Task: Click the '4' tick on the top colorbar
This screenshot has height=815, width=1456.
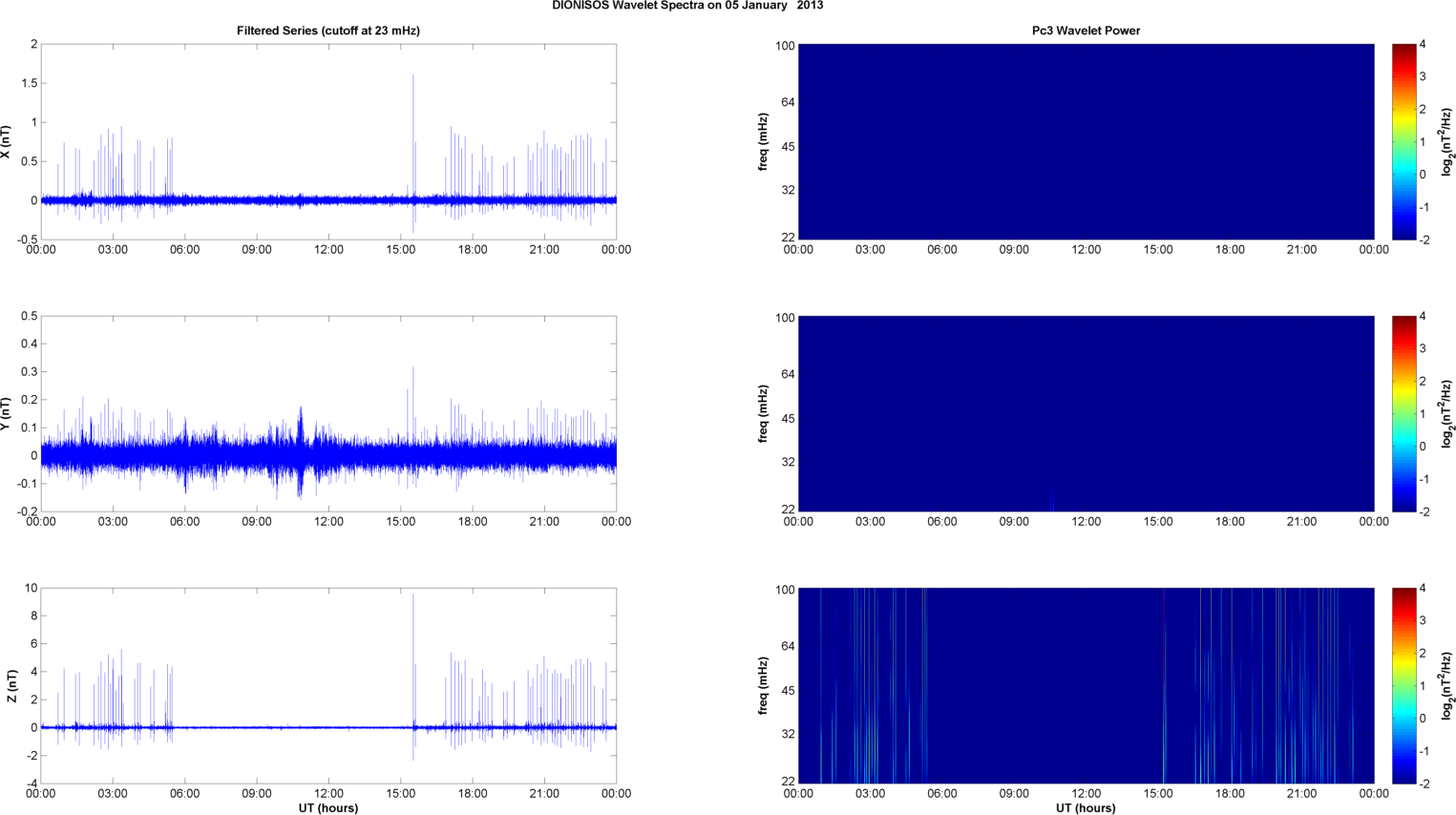Action: [x=1423, y=45]
